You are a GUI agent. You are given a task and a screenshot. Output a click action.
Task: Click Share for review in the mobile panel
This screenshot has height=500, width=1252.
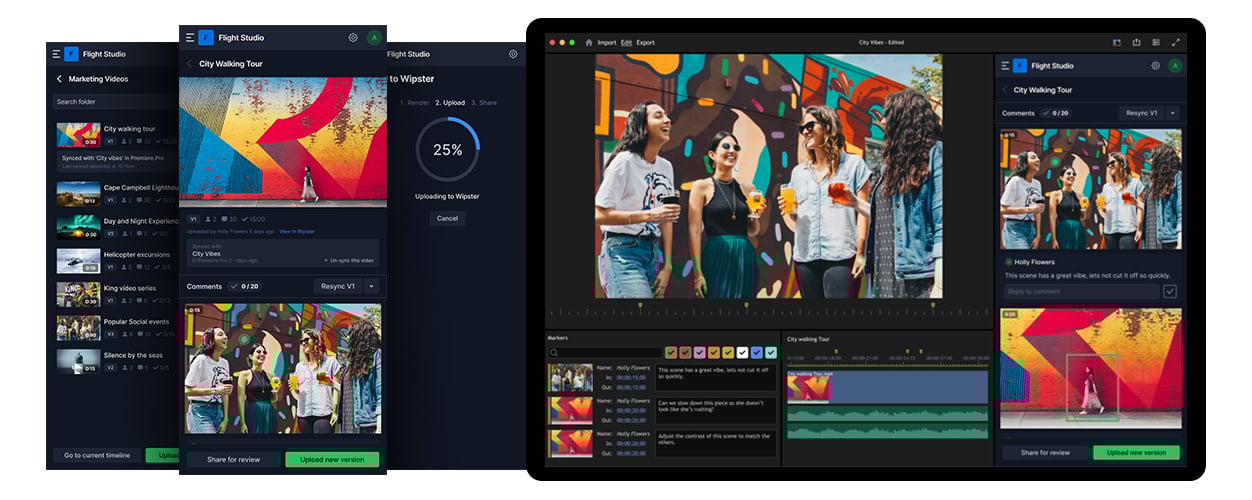pyautogui.click(x=233, y=460)
